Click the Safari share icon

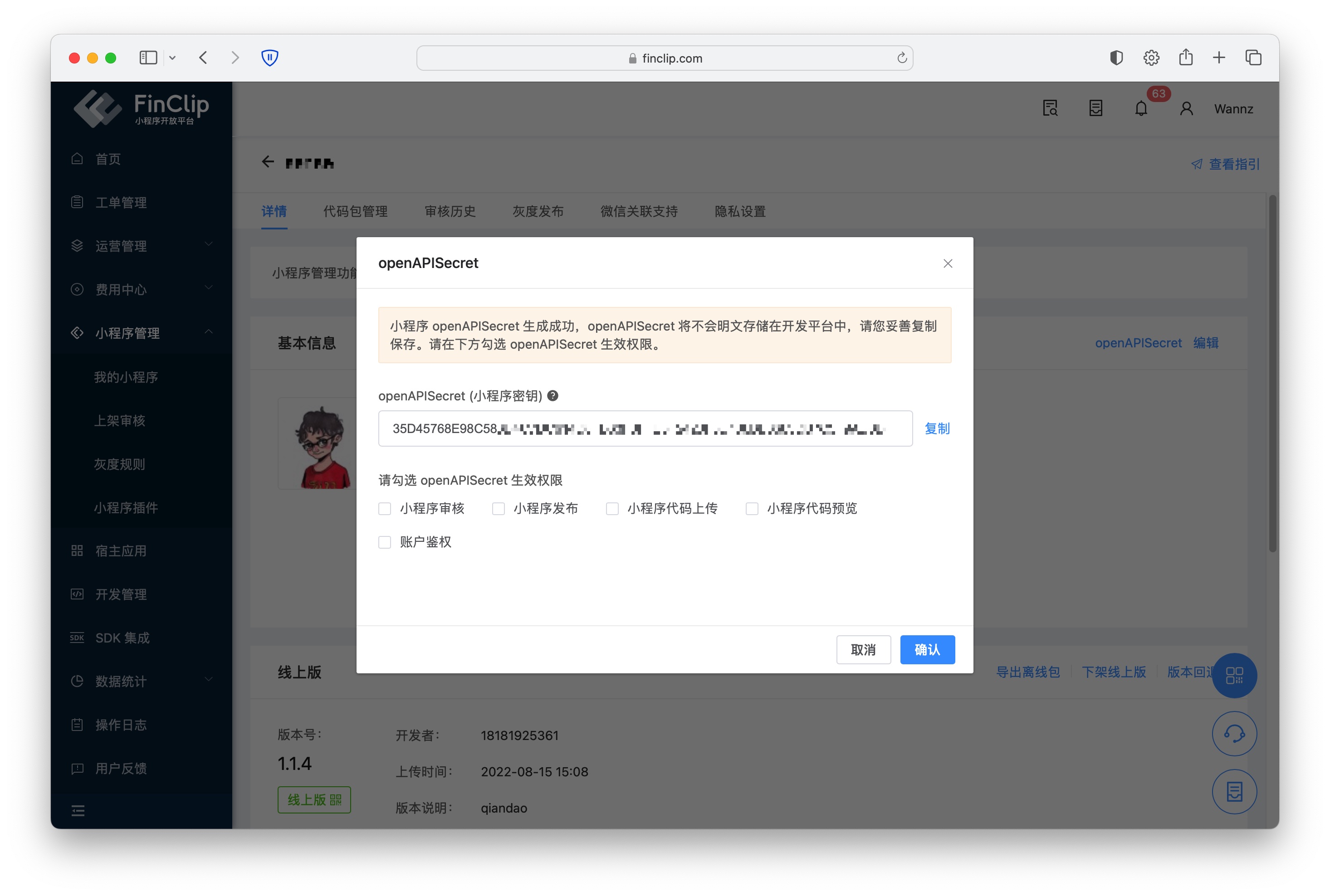pyautogui.click(x=1185, y=58)
